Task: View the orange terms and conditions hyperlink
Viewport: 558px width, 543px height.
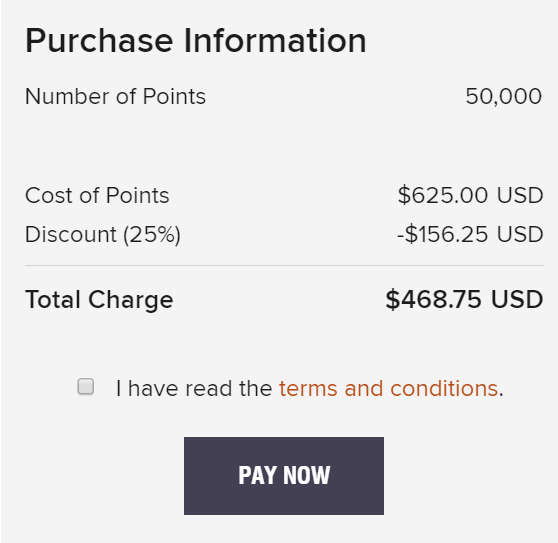Action: pyautogui.click(x=388, y=388)
